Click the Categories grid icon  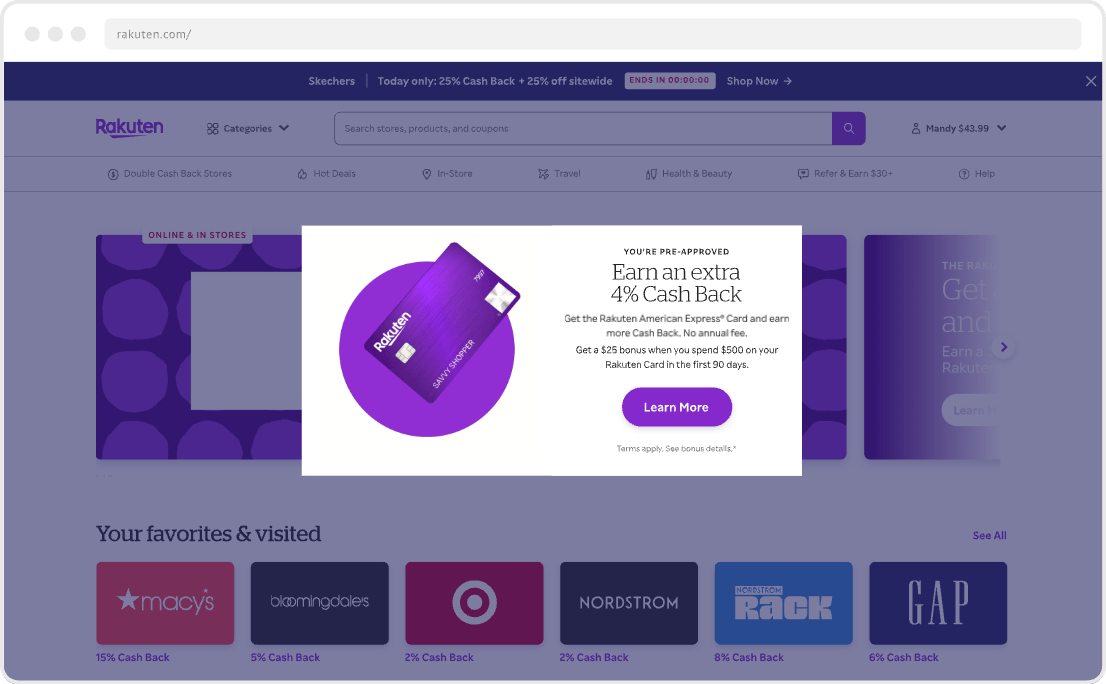tap(212, 128)
